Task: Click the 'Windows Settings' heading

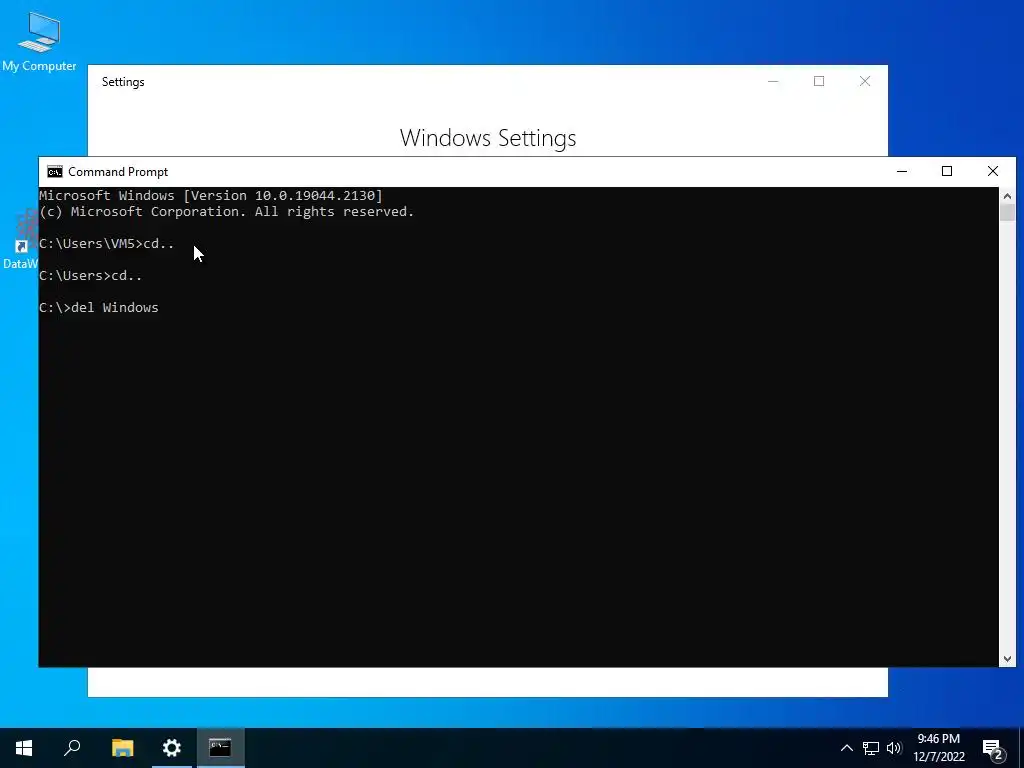Action: pos(488,138)
